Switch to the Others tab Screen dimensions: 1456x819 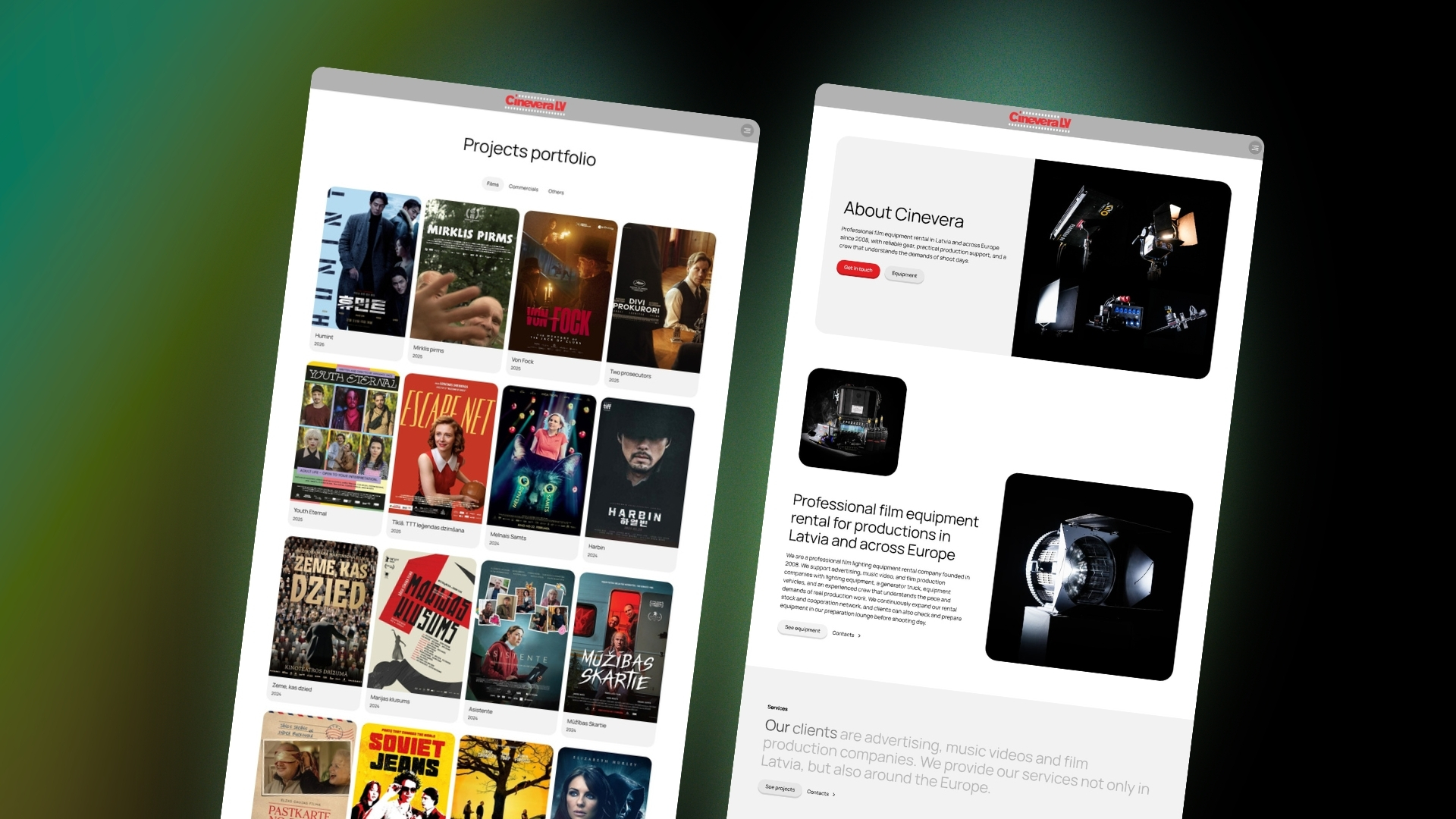[556, 192]
